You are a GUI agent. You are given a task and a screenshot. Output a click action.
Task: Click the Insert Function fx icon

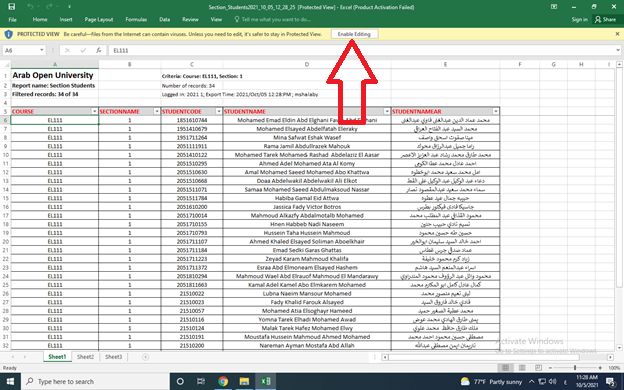(98, 50)
